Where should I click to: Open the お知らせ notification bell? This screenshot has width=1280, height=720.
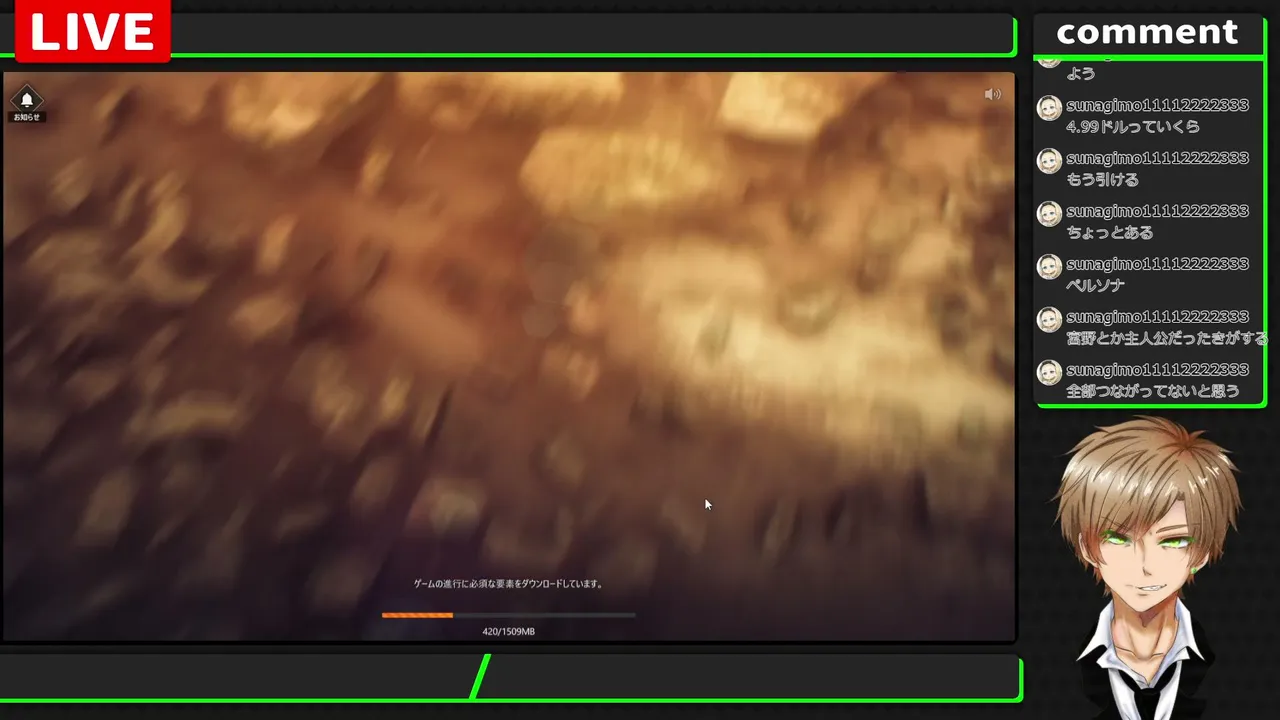pyautogui.click(x=27, y=103)
